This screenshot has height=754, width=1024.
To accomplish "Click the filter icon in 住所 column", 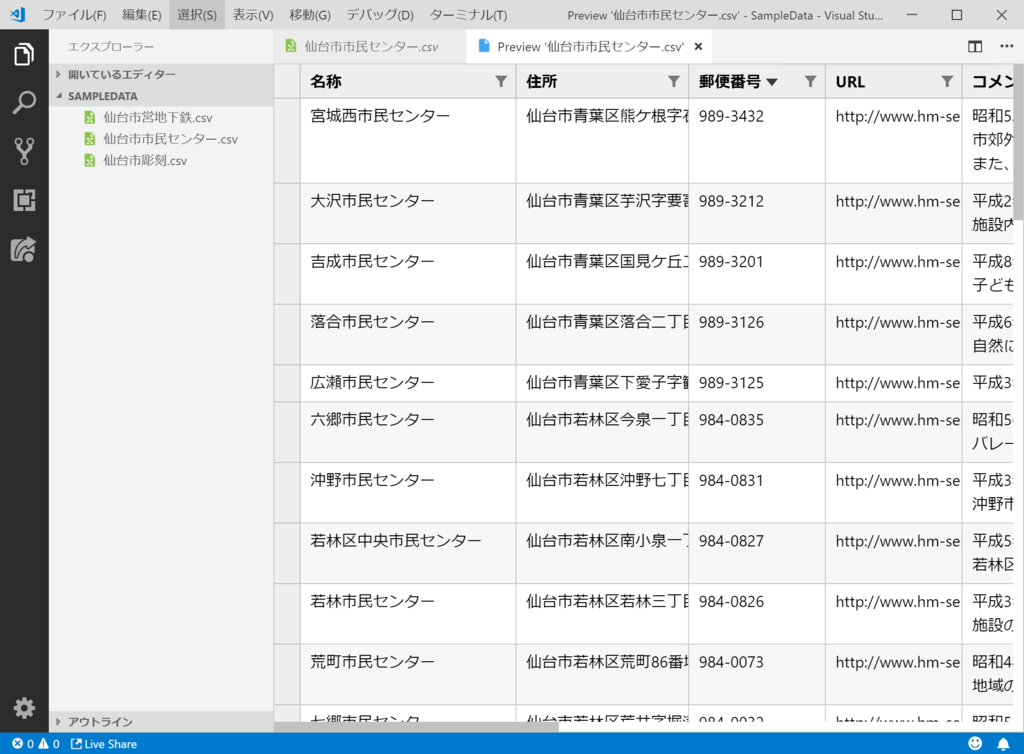I will click(674, 82).
